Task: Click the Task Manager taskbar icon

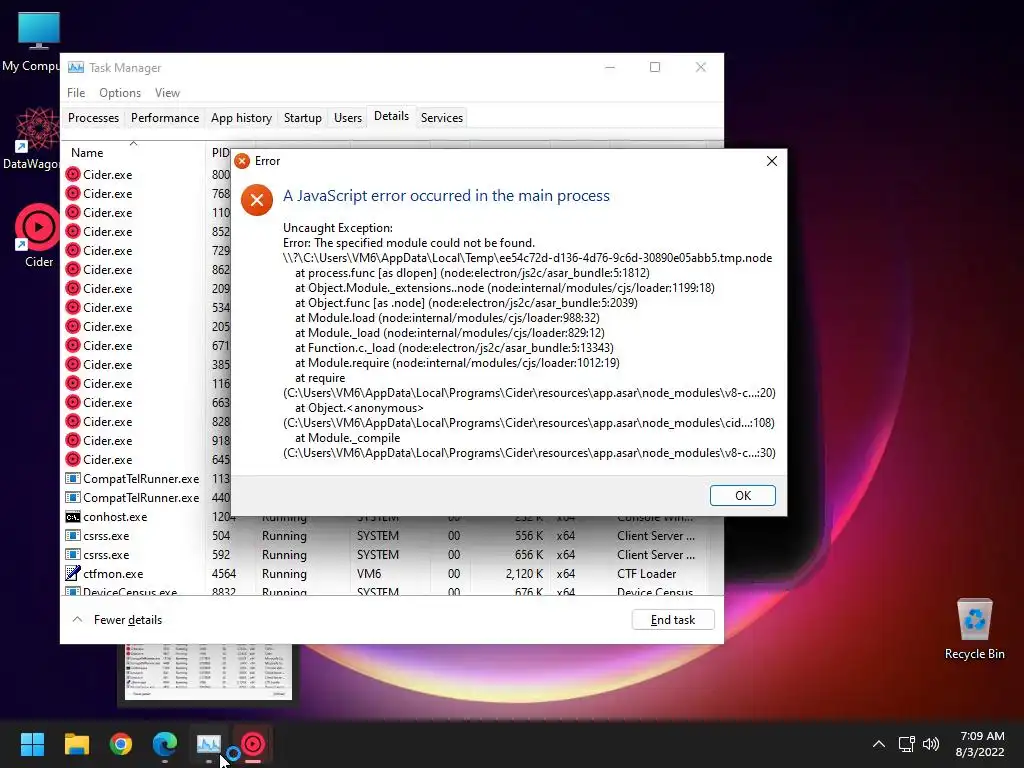Action: 208,744
